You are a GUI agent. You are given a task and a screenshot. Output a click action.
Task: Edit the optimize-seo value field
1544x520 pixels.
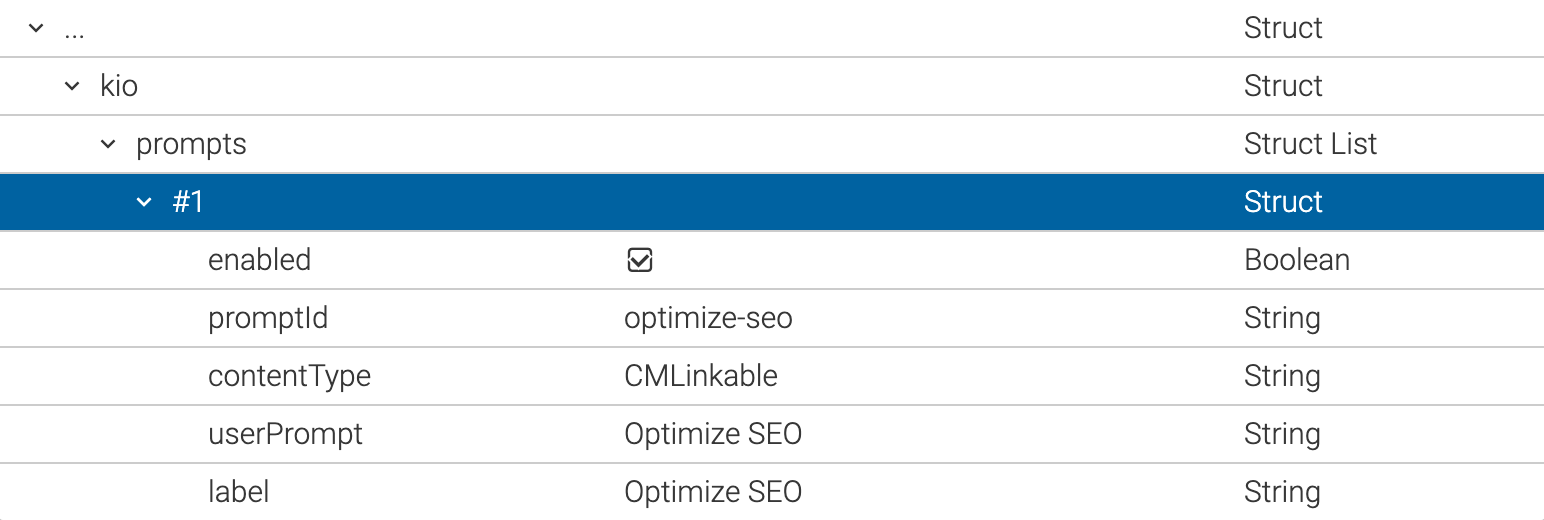pos(708,318)
